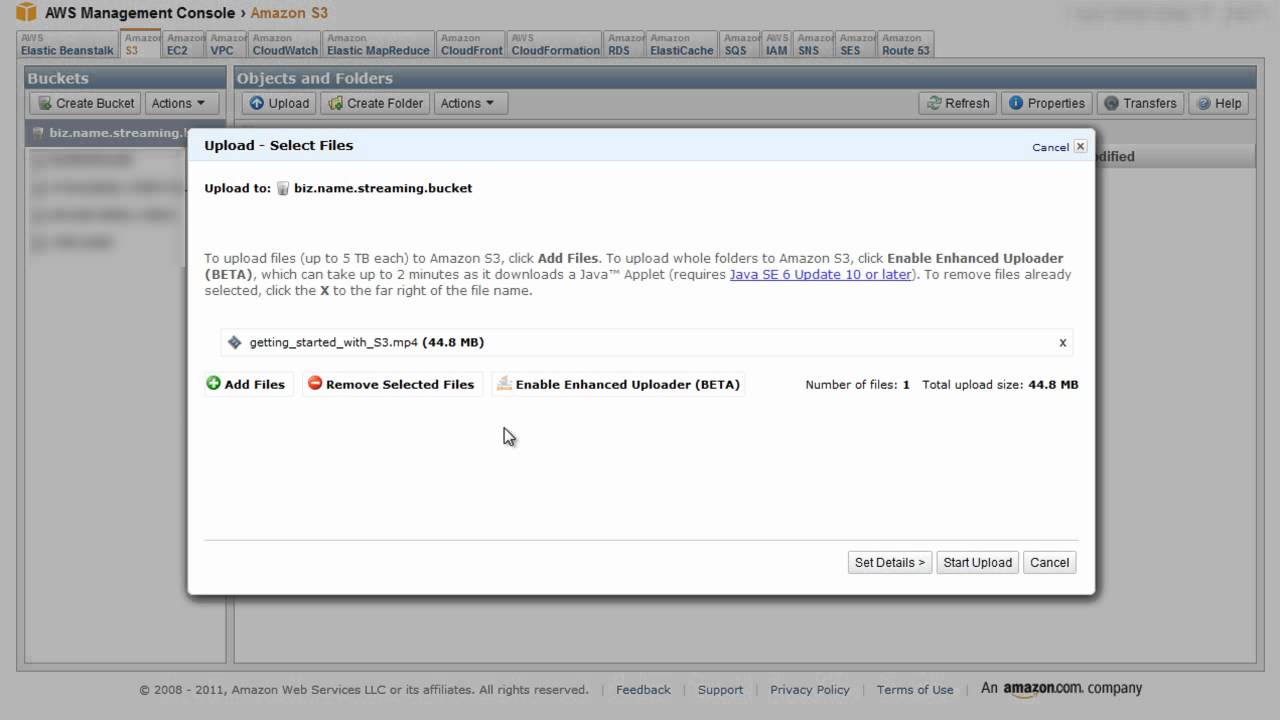Open Objects and Folders Actions dropdown
1280x720 pixels.
pos(470,103)
